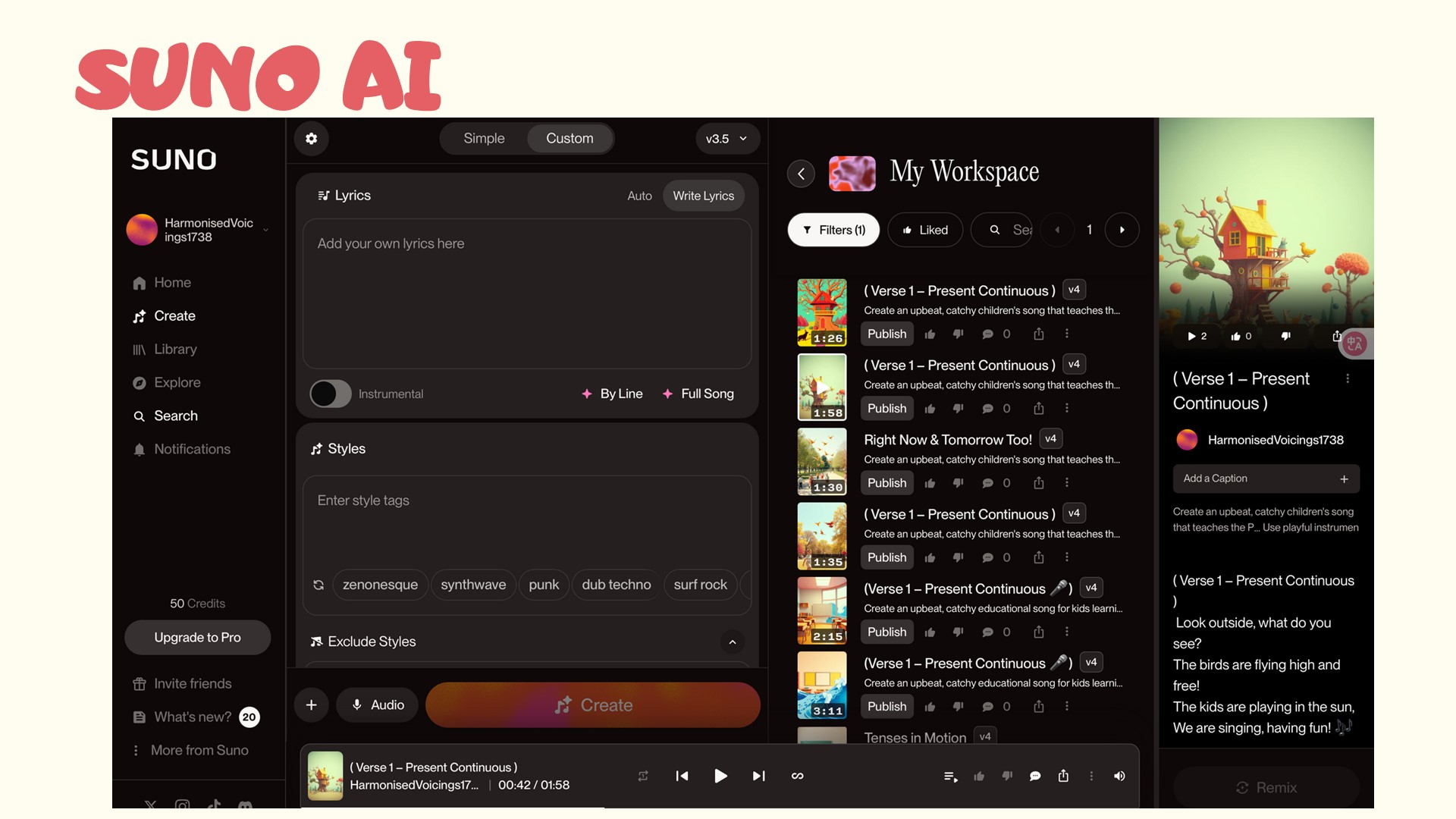Open the v3.5 model version dropdown
The image size is (1456, 819).
coord(727,139)
